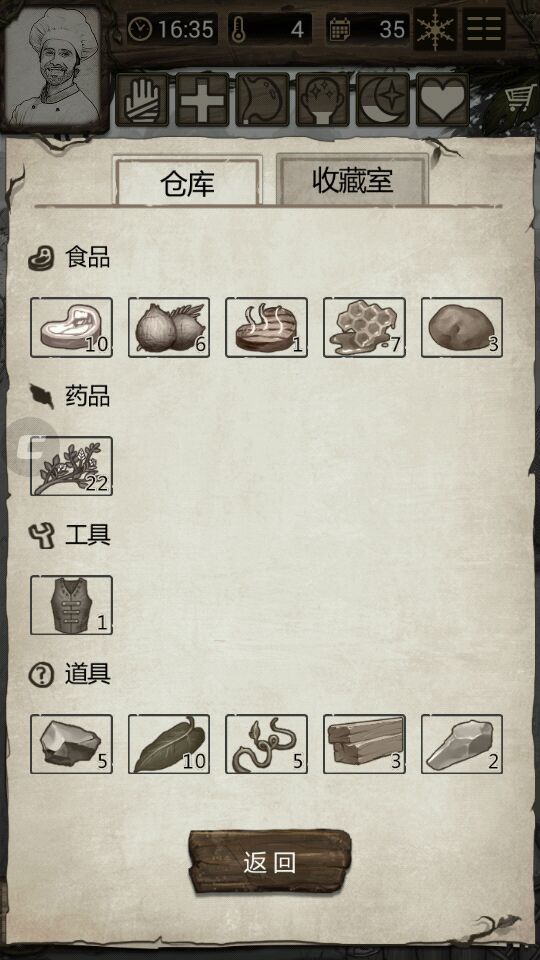This screenshot has width=540, height=960.
Task: Select the grilled steak item
Action: pyautogui.click(x=266, y=328)
